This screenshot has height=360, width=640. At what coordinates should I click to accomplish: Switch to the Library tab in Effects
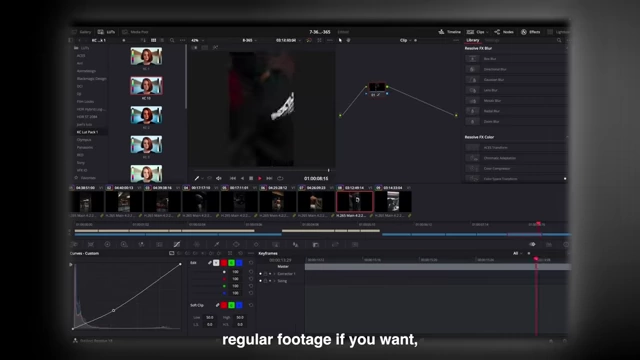coord(473,40)
